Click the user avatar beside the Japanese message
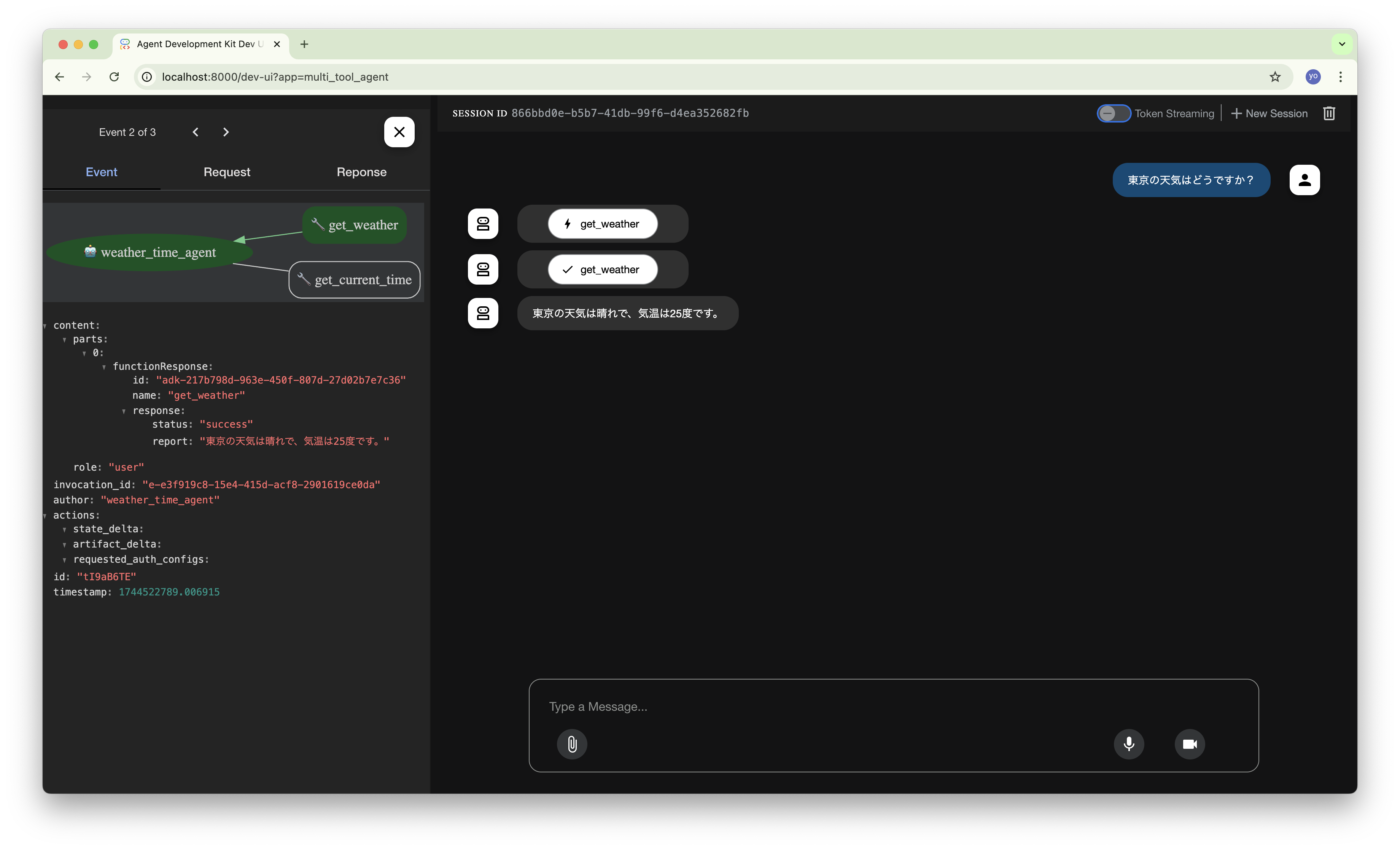 1305,180
